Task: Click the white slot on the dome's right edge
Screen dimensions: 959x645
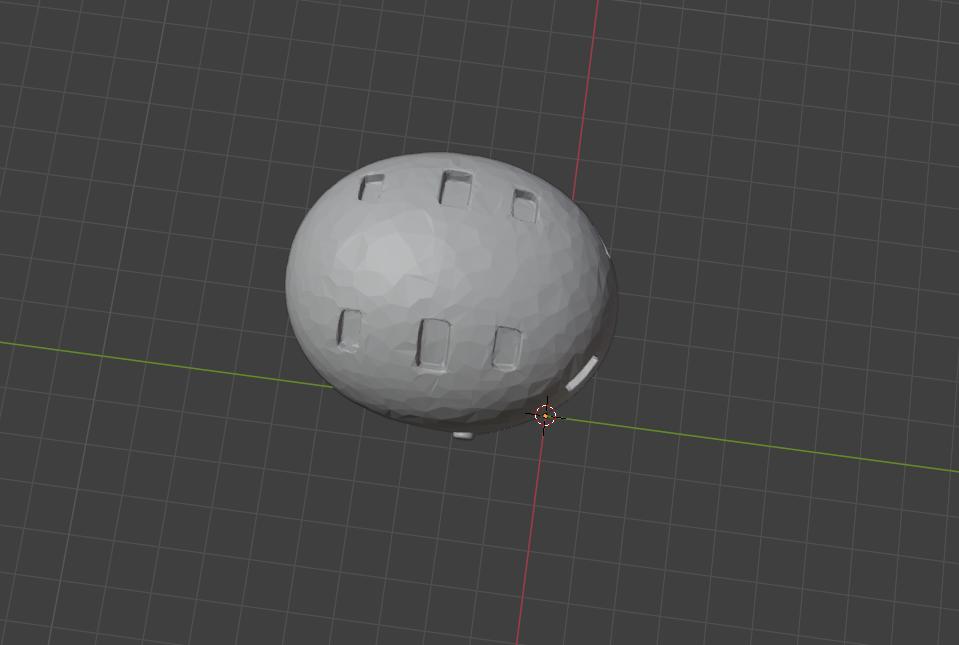Action: 581,374
